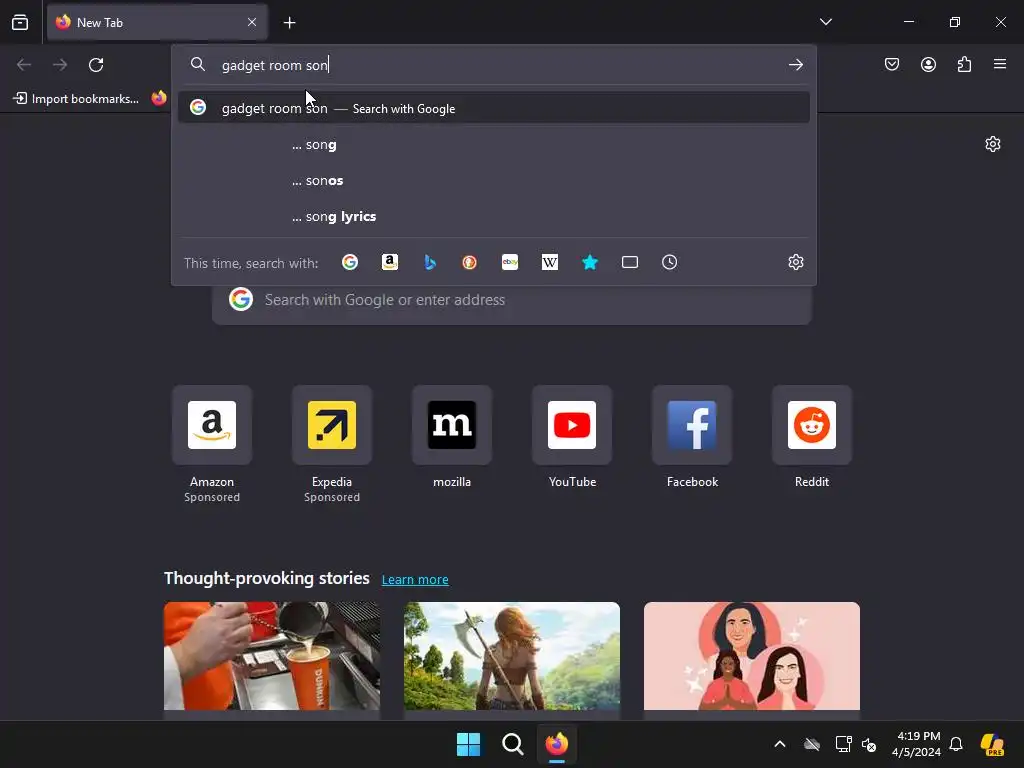Click into the address bar text 'gadget room son'
Viewport: 1024px width, 768px height.
click(x=274, y=65)
